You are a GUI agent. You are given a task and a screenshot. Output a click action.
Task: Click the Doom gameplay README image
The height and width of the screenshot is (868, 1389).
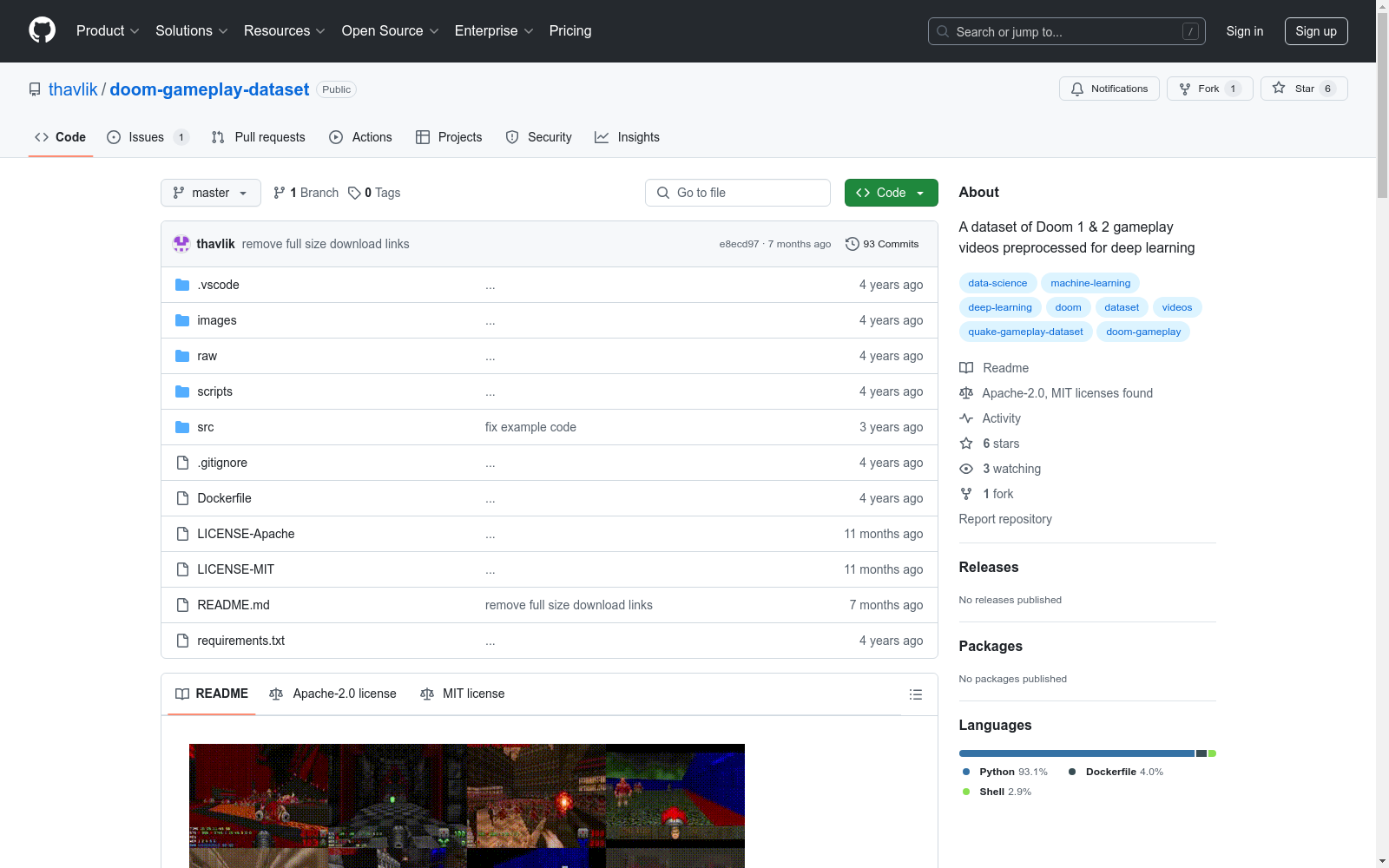[467, 806]
